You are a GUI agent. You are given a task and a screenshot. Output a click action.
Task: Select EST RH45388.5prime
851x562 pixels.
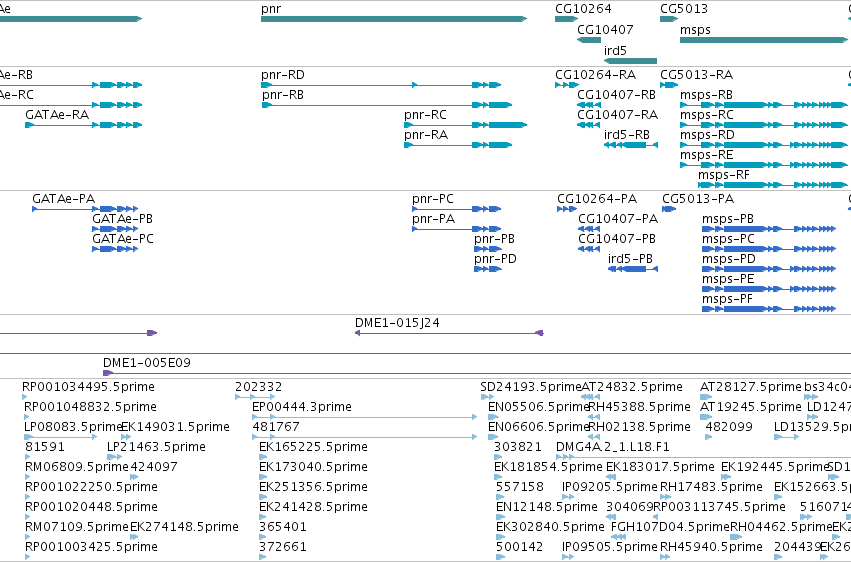(x=594, y=417)
